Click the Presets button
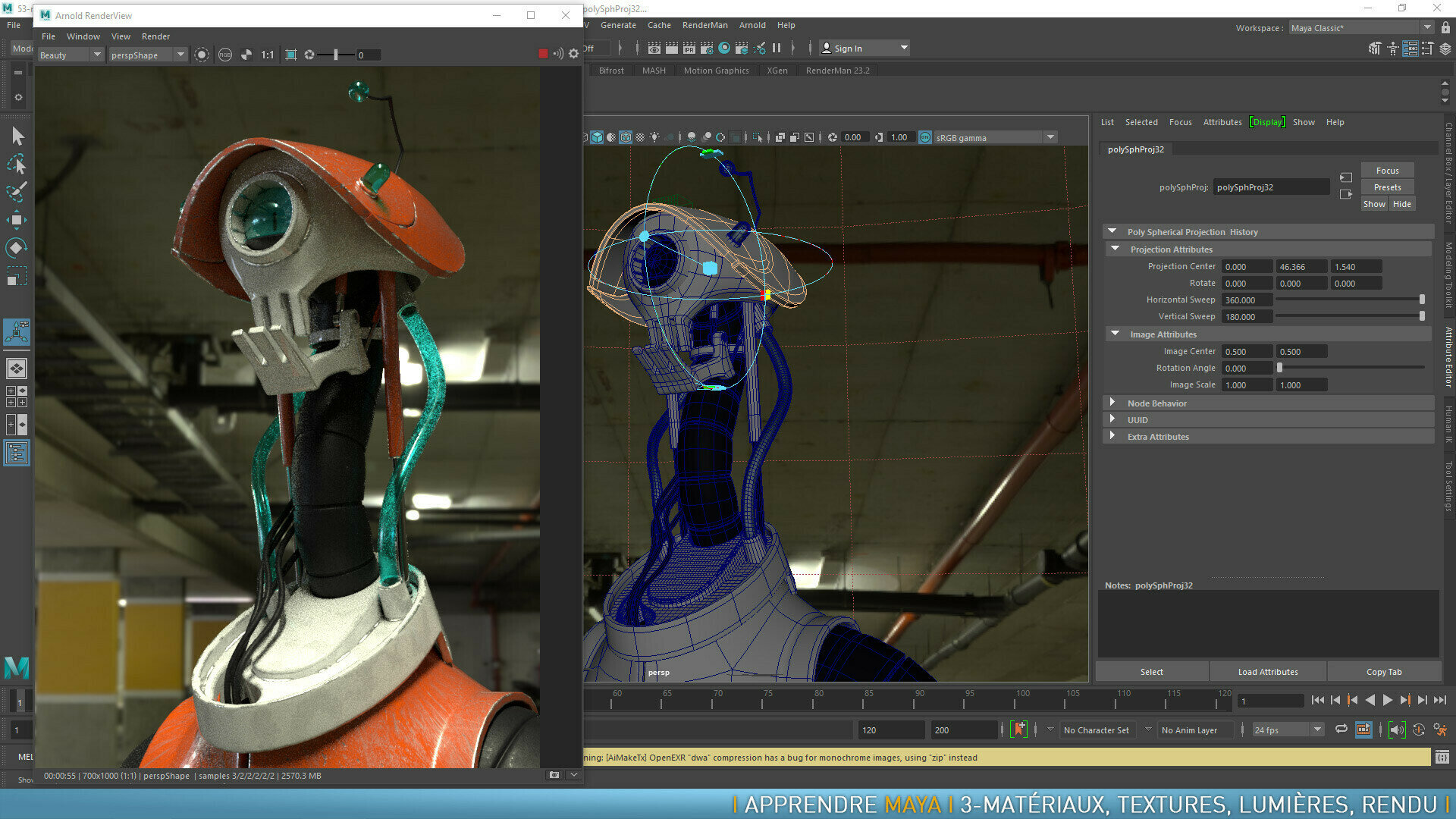Screen dimensions: 1456x819 tap(1386, 187)
